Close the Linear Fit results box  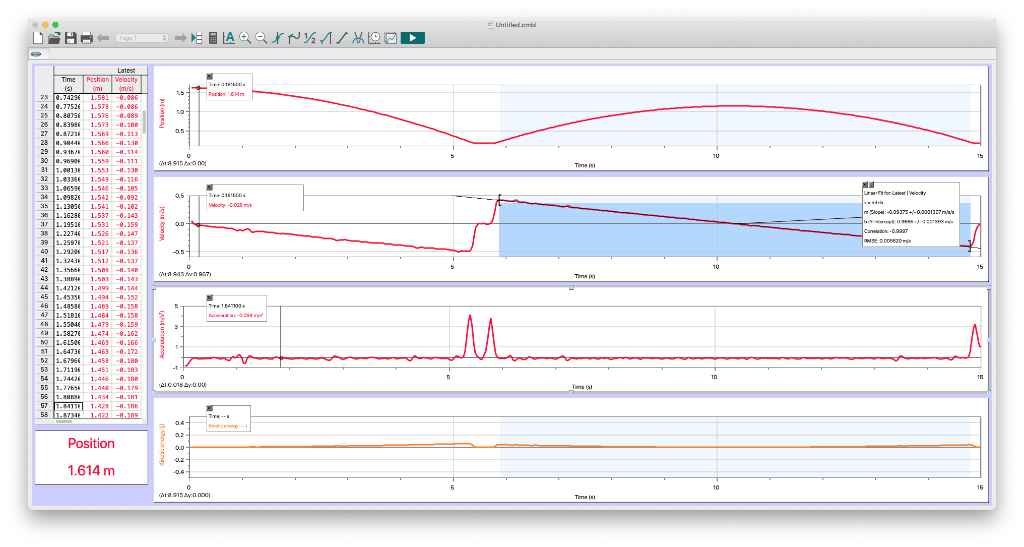point(865,185)
